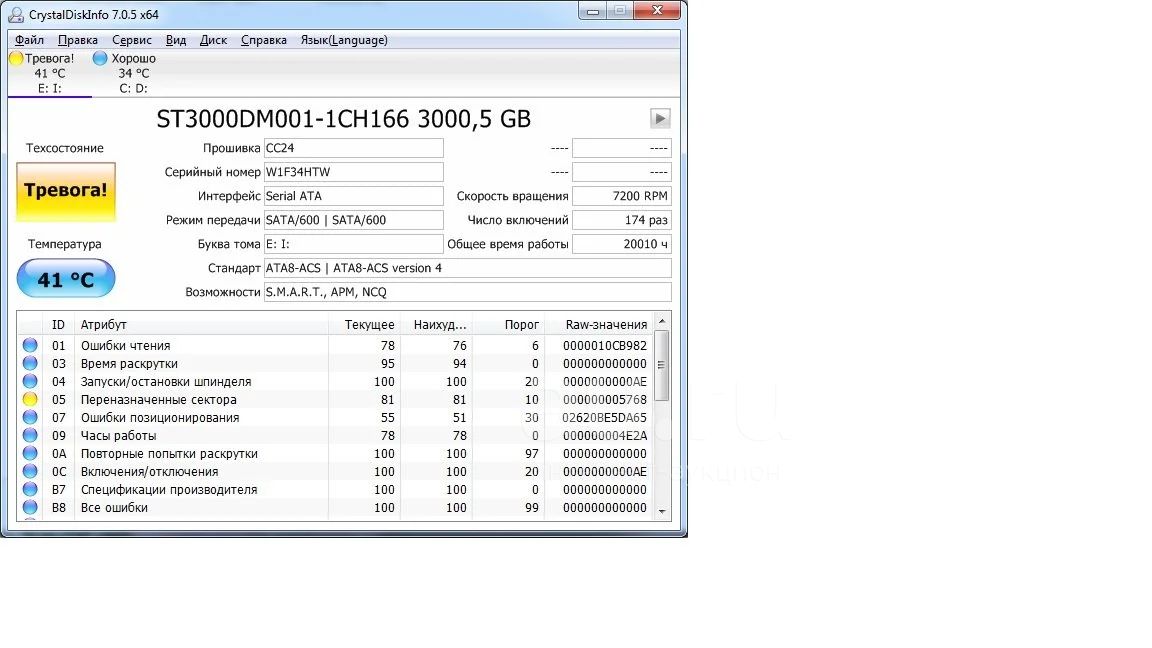Click the blue status circle for Хорошо disk

(100, 58)
